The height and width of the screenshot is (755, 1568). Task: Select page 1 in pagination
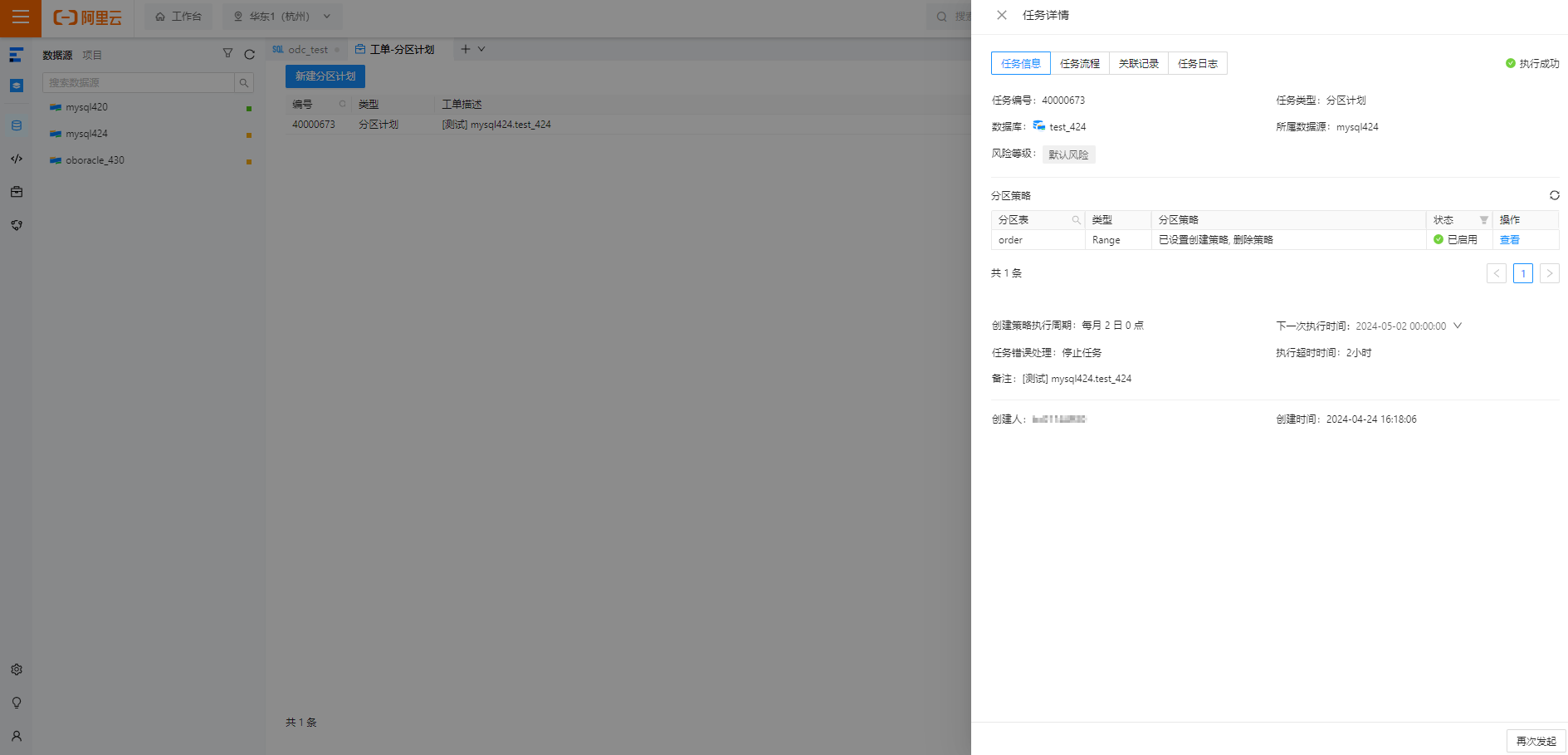coord(1523,273)
